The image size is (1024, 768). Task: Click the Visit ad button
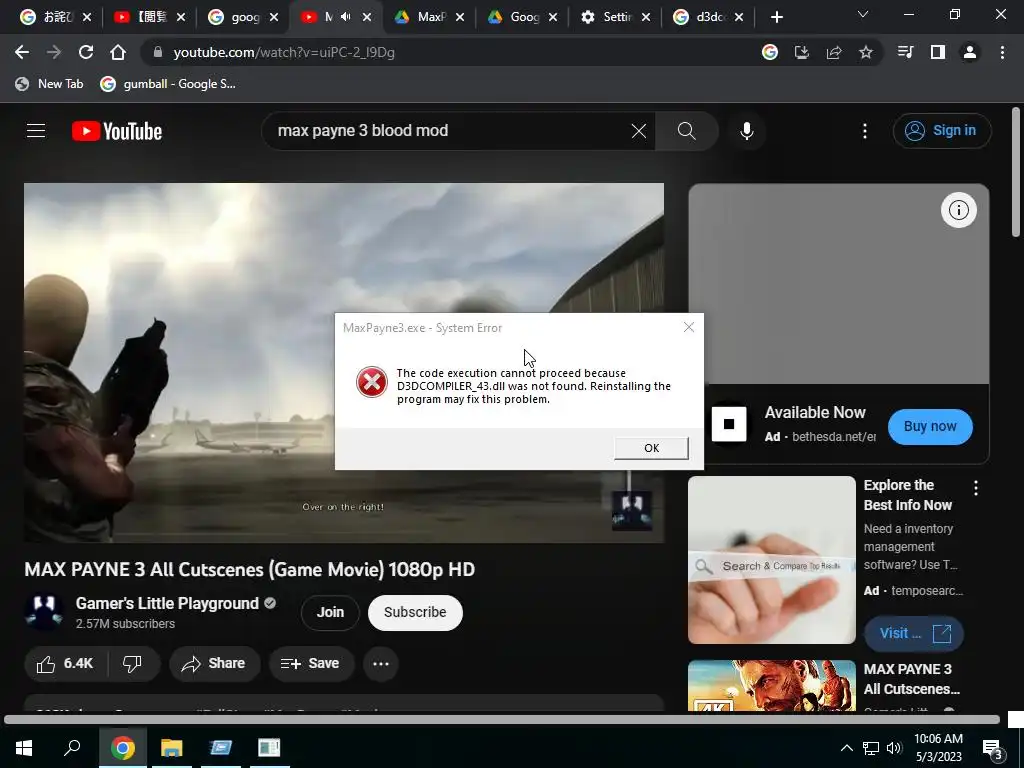pyautogui.click(x=914, y=633)
